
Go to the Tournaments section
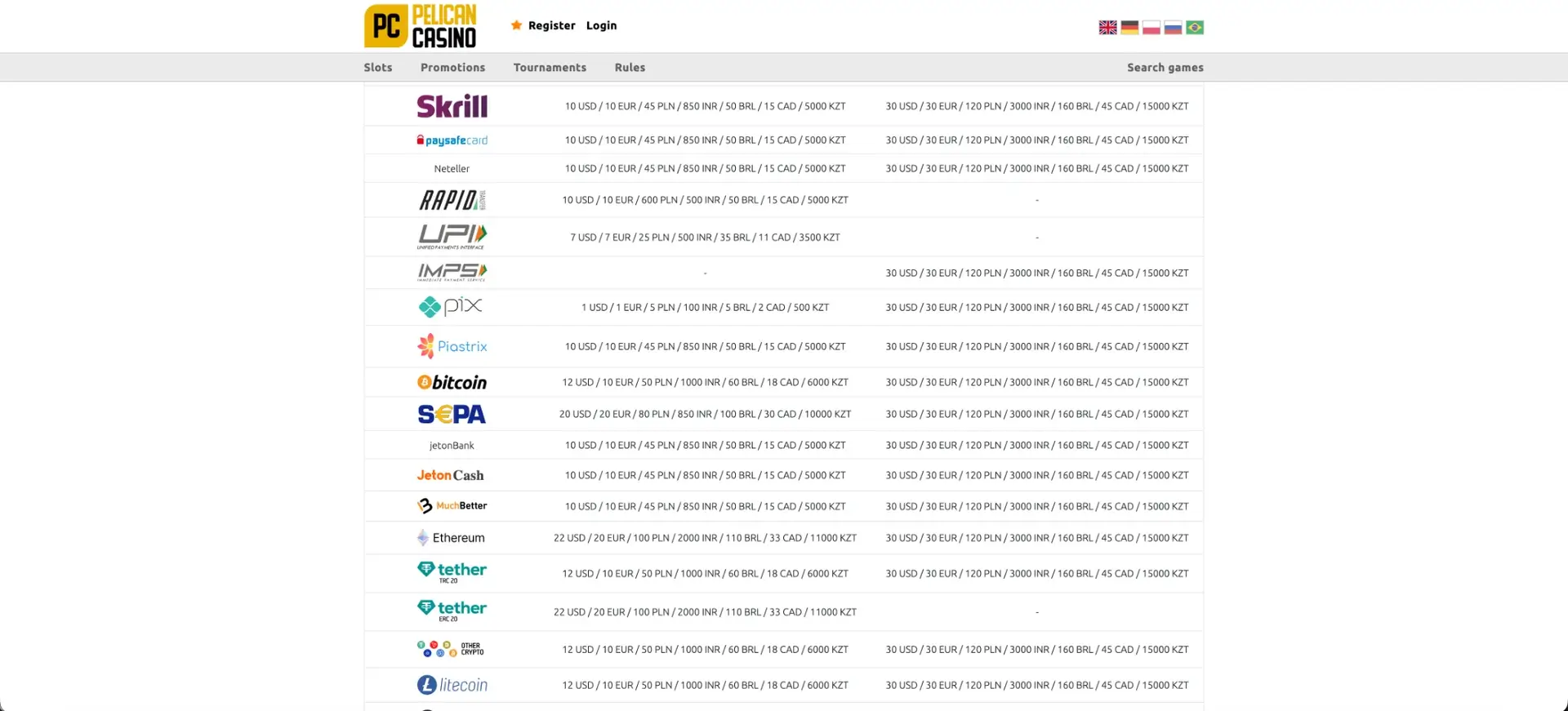[x=550, y=68]
